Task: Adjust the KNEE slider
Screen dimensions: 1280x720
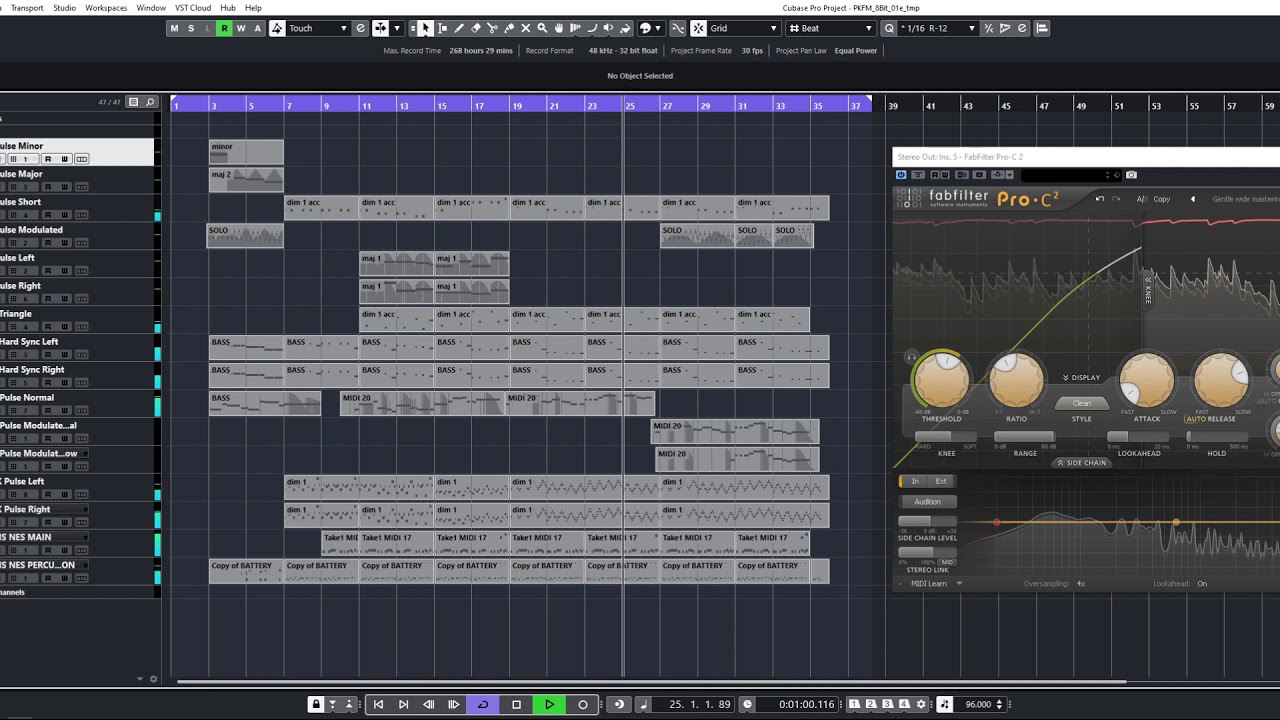Action: (x=946, y=437)
